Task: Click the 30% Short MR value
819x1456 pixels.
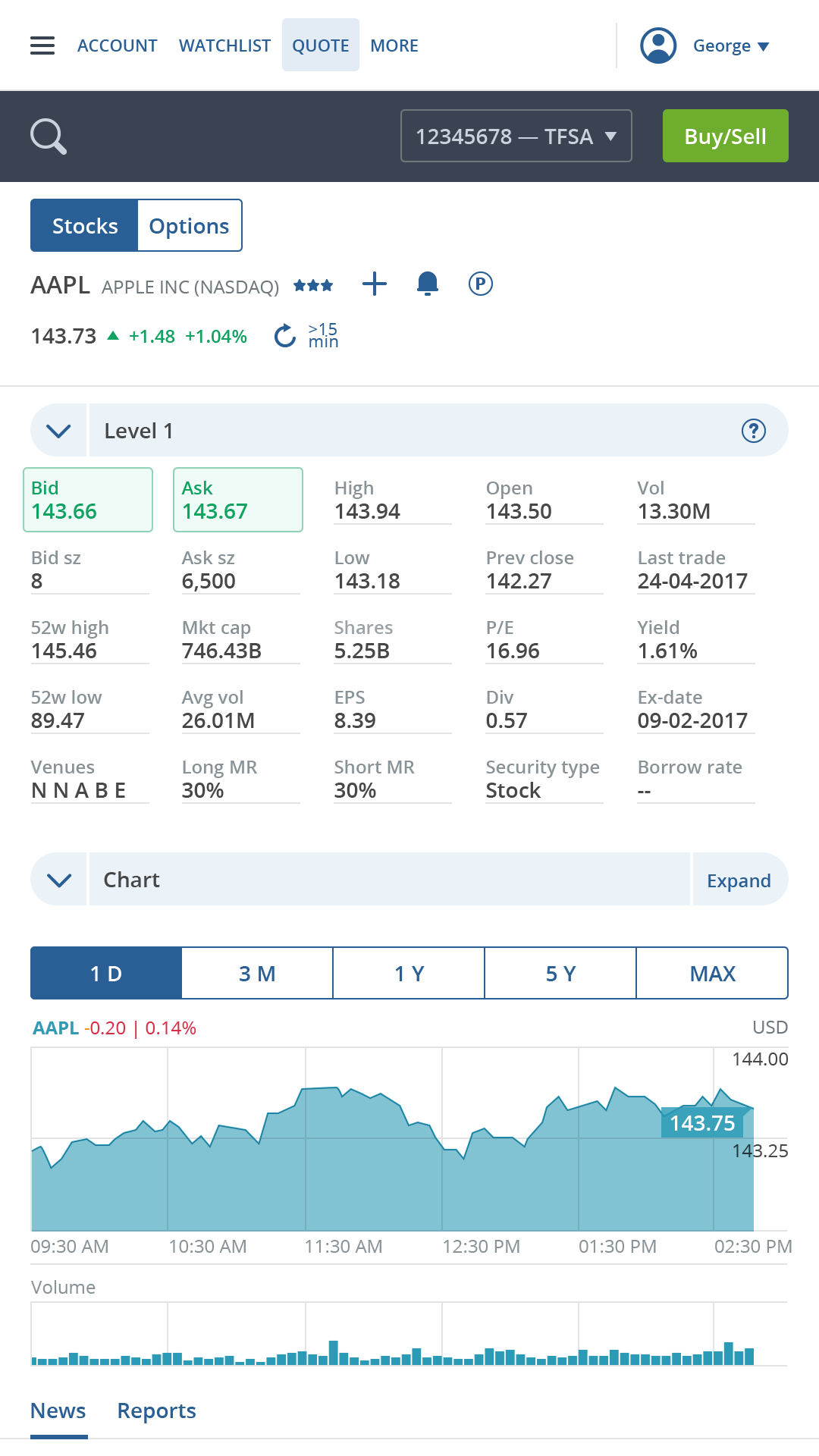Action: [355, 790]
